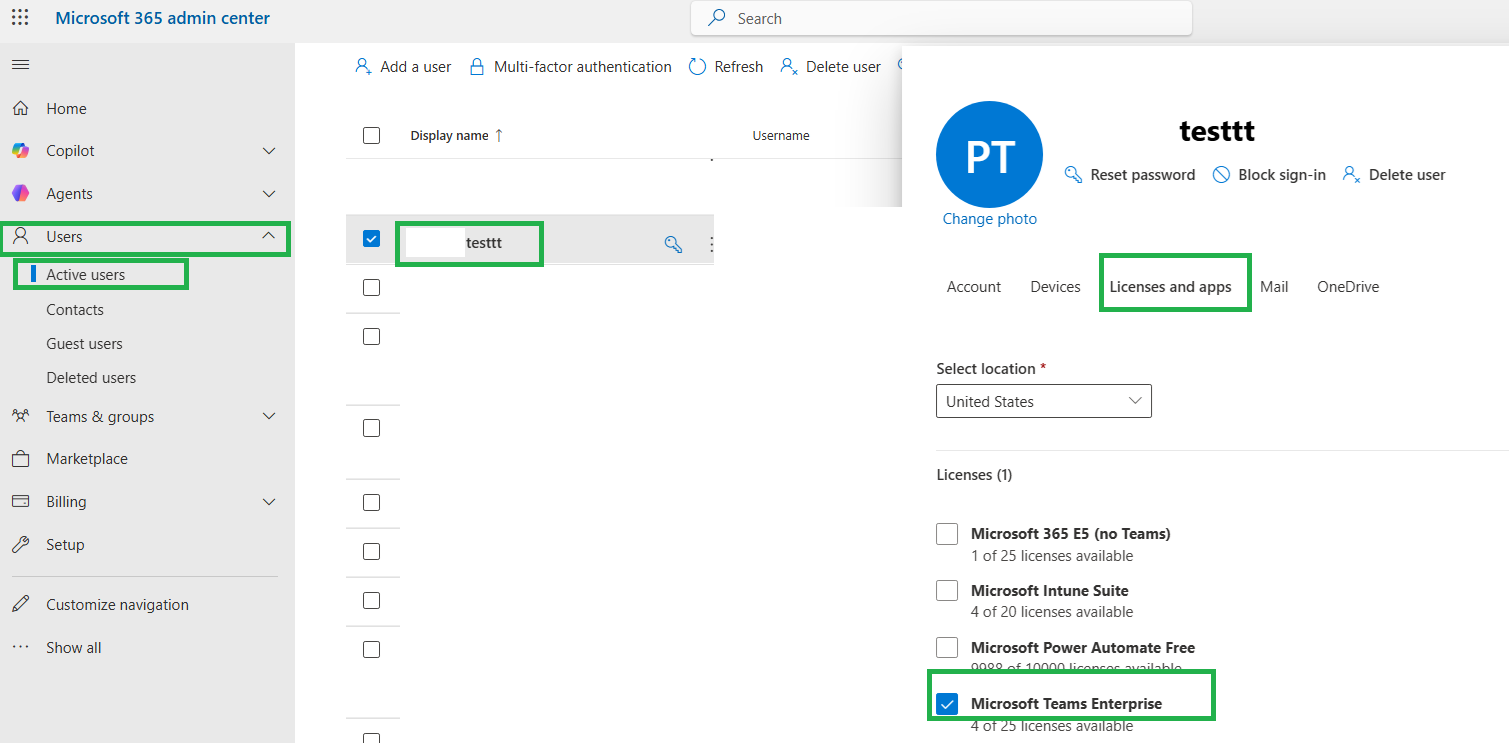1509x743 pixels.
Task: Expand the Teams & groups chevron
Action: (x=268, y=416)
